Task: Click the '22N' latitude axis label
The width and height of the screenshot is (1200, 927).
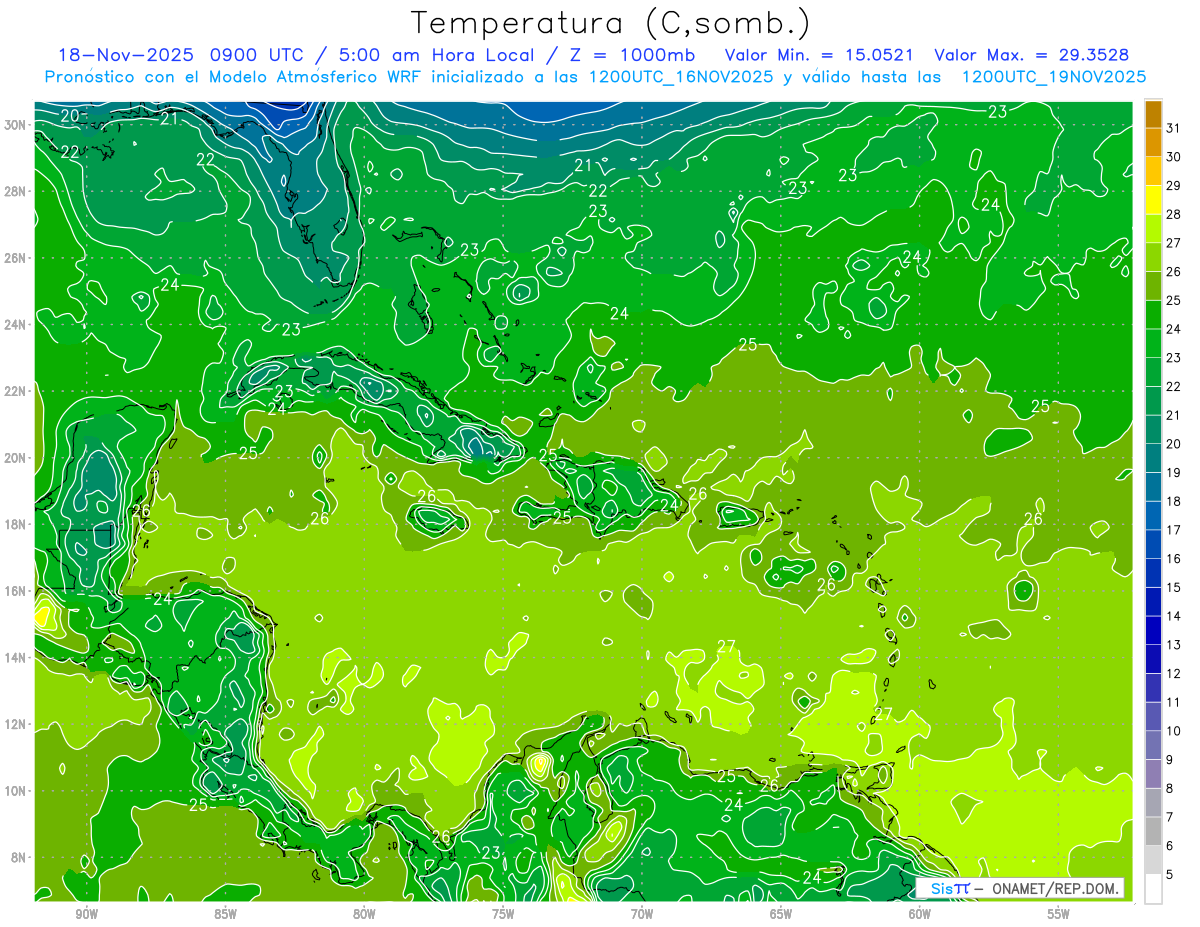Action: 15,391
